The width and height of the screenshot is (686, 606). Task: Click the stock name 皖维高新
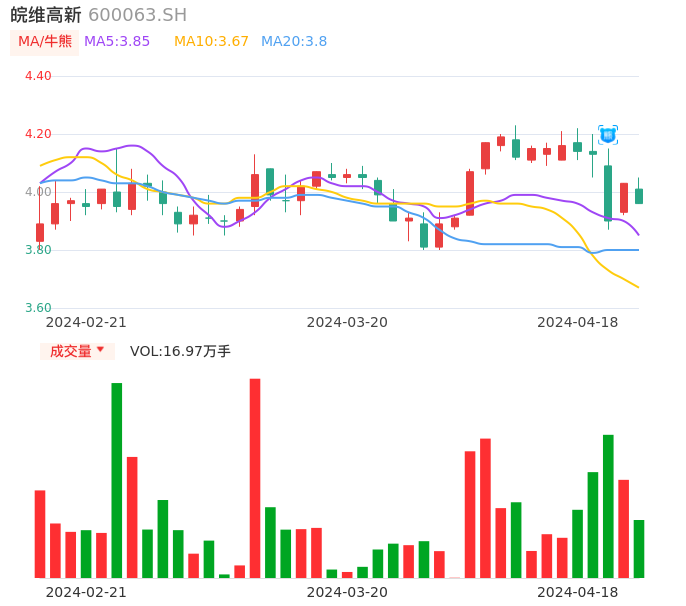(46, 15)
